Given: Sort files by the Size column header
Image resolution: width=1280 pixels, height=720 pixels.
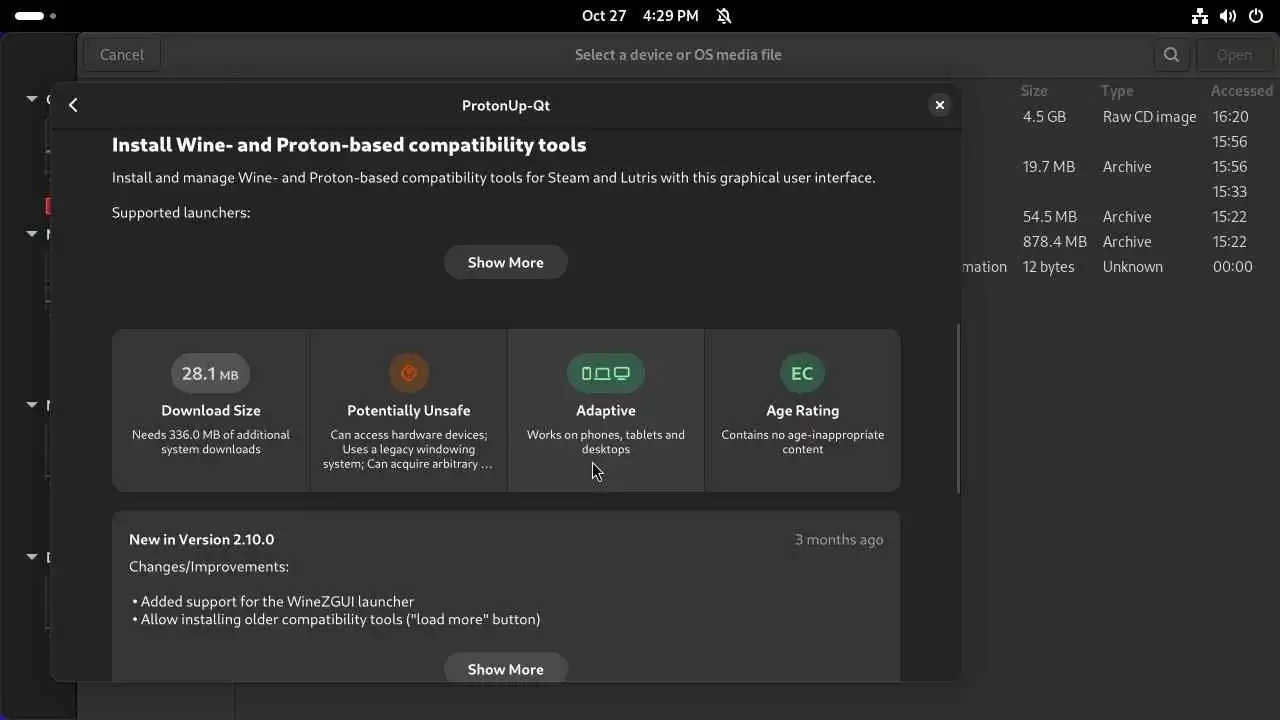Looking at the screenshot, I should point(1034,91).
